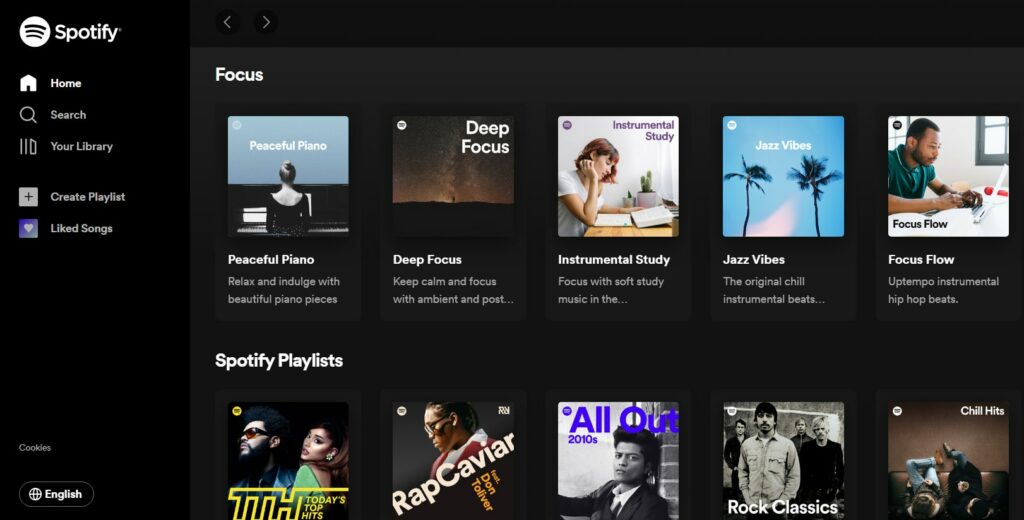This screenshot has width=1024, height=520.
Task: Select the Rock Classics playlist cover
Action: 783,461
